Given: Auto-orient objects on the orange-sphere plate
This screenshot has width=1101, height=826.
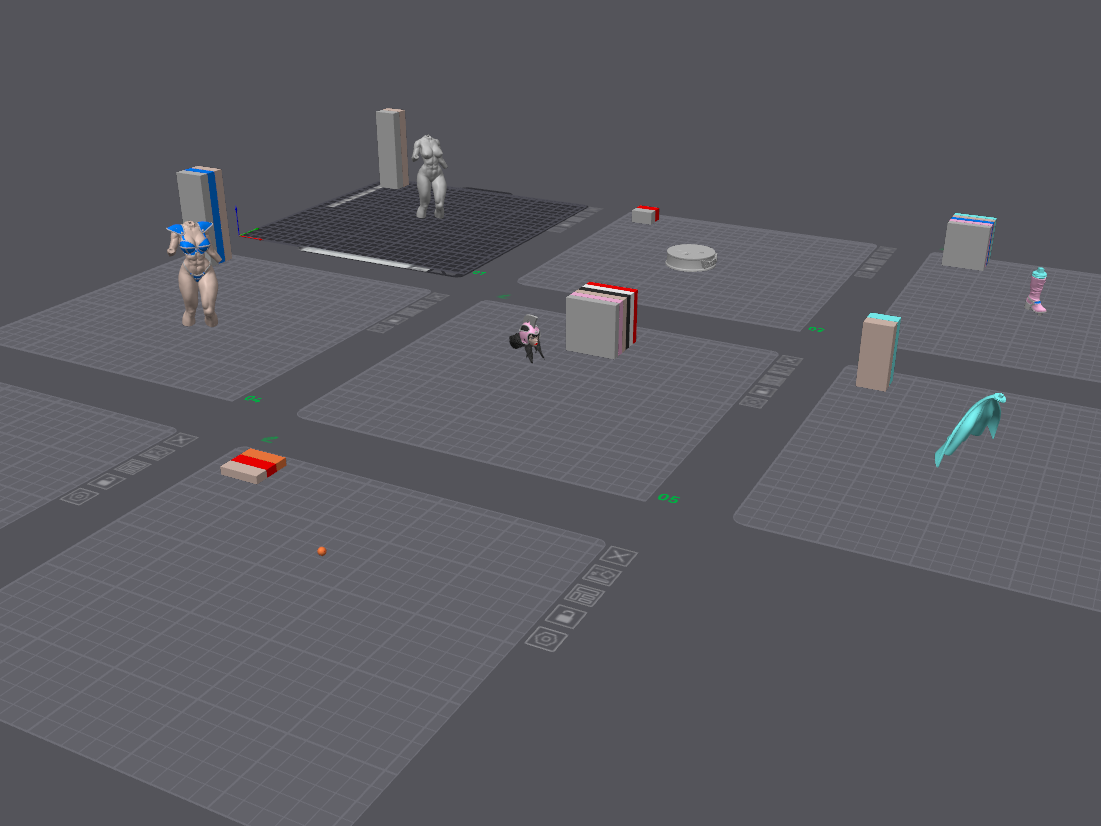Looking at the screenshot, I should click(602, 576).
